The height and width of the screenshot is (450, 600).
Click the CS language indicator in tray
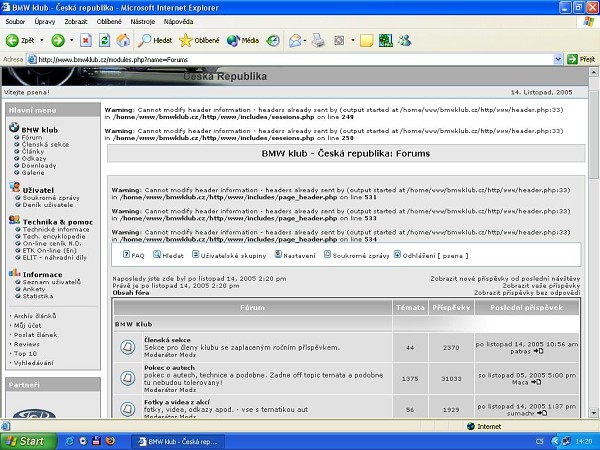click(x=540, y=442)
